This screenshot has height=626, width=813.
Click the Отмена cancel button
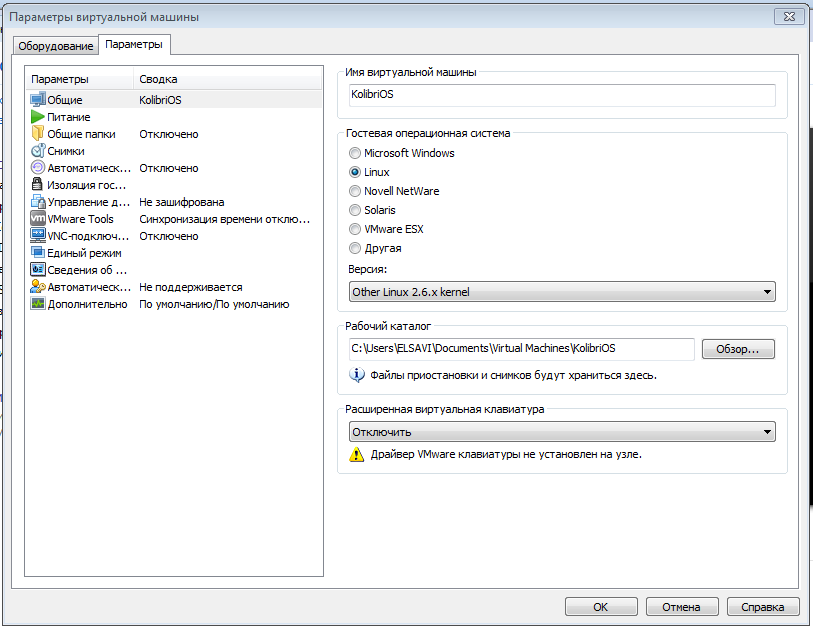pyautogui.click(x=681, y=606)
